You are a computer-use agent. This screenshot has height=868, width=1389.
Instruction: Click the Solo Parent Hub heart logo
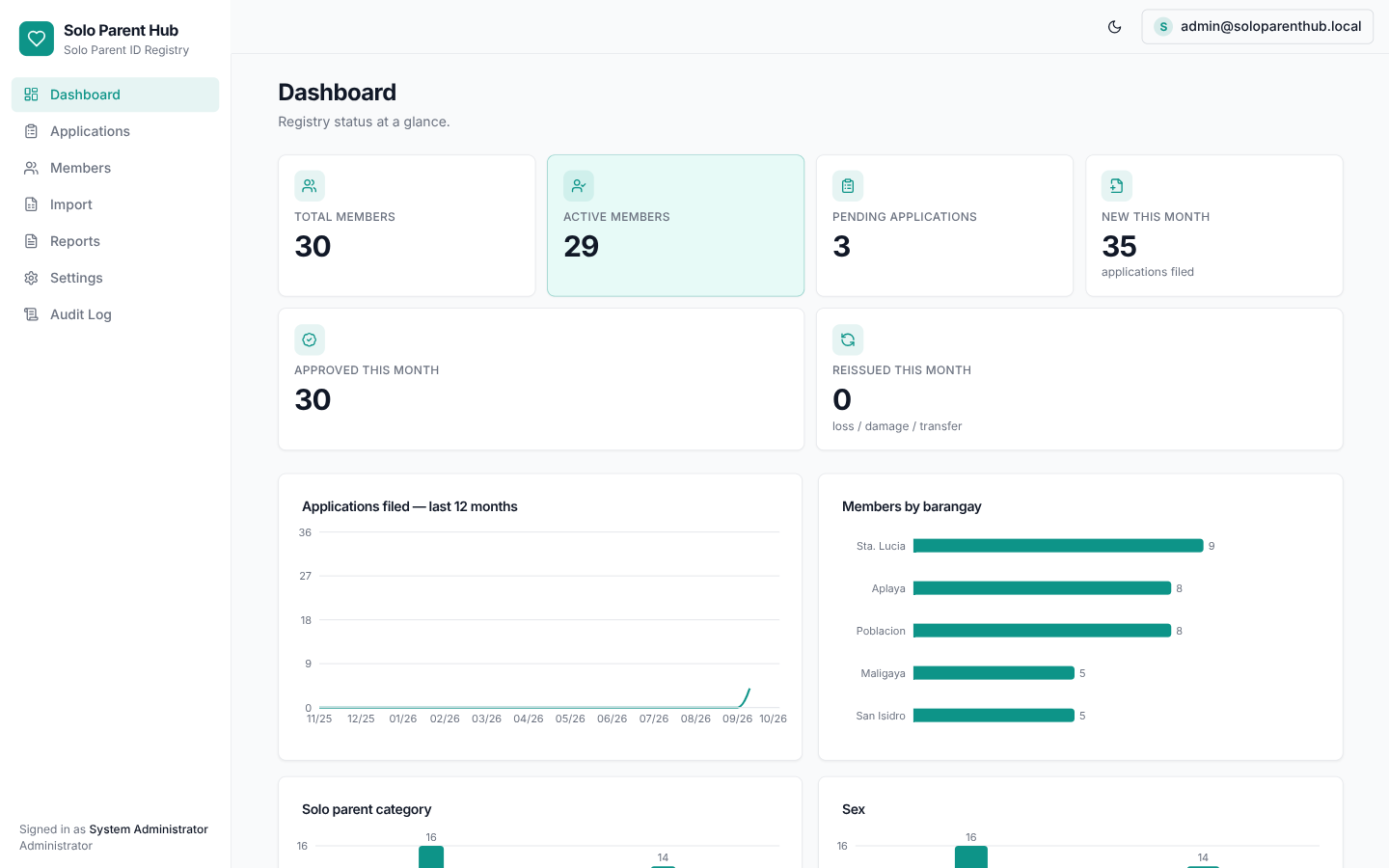click(37, 39)
